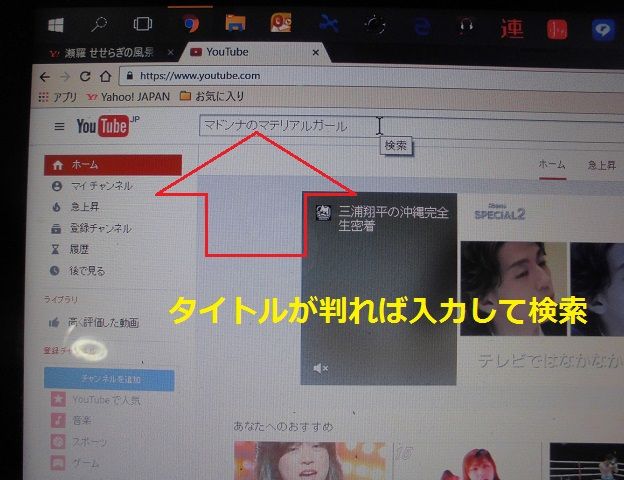Toggle the YouTube hamburger guide menu

pos(59,127)
